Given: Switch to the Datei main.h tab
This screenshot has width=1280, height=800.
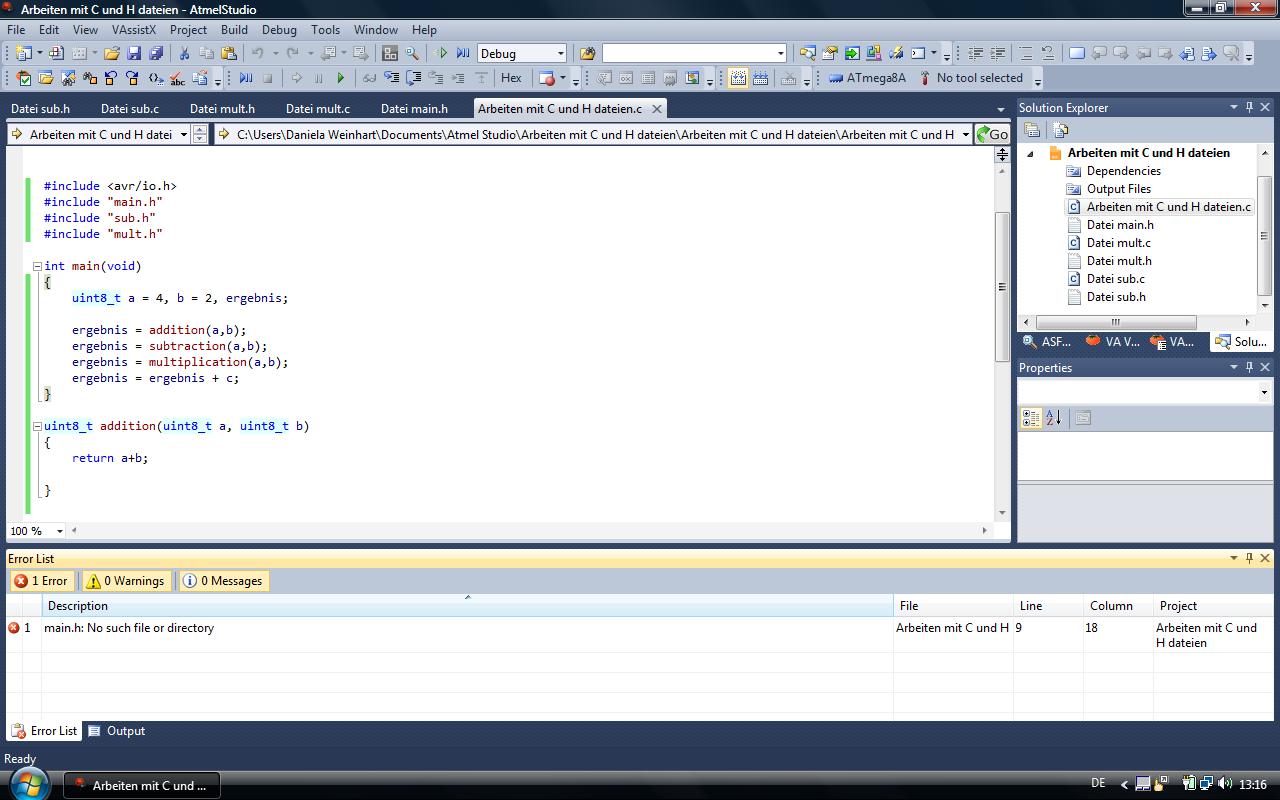Looking at the screenshot, I should [415, 109].
